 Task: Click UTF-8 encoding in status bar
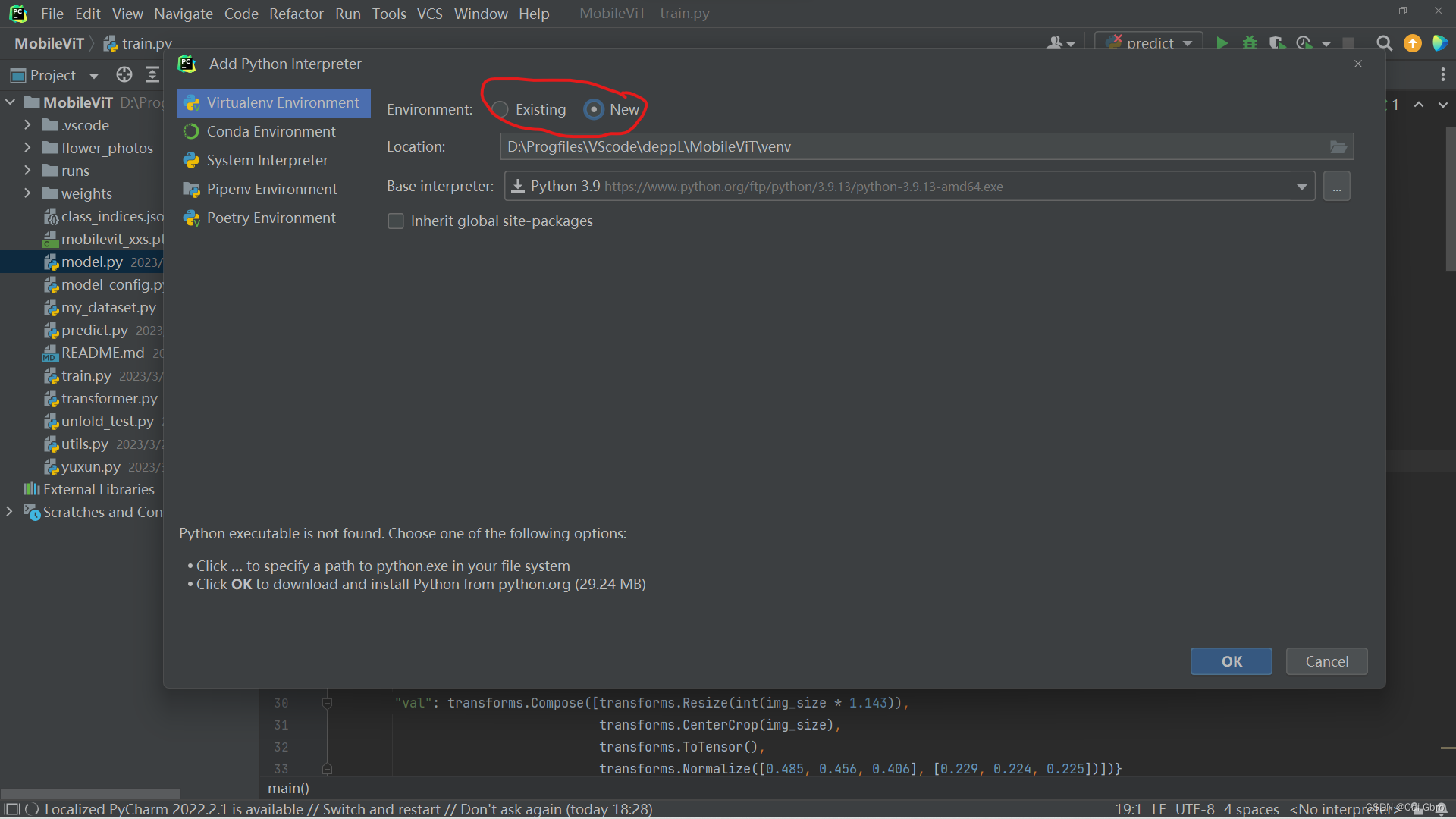click(1195, 809)
